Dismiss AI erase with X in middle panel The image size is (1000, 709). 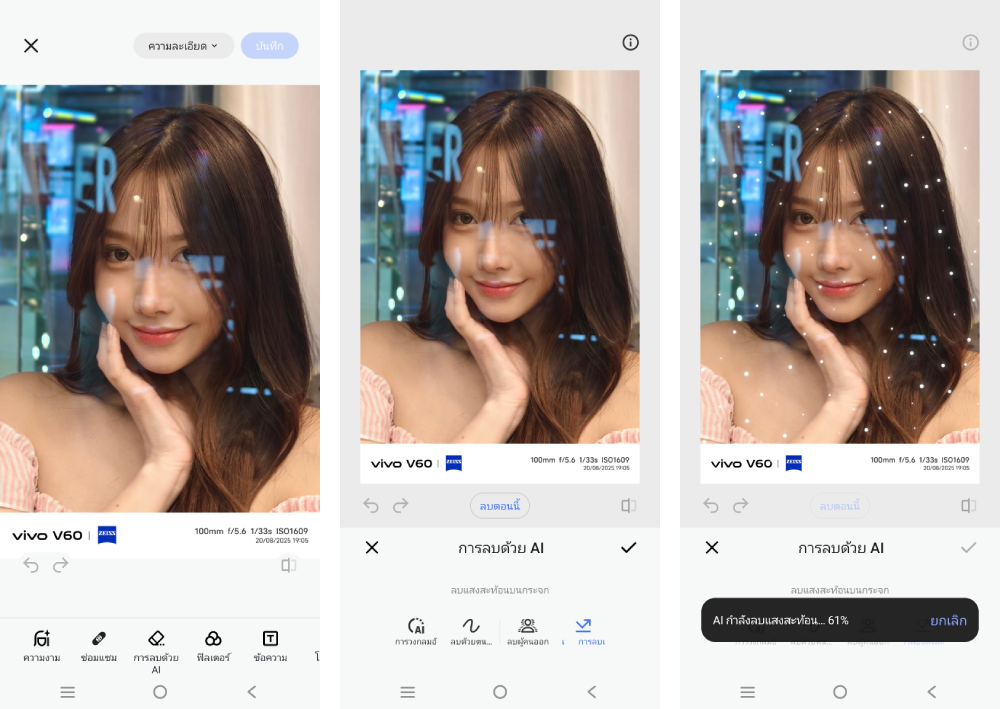click(x=372, y=547)
